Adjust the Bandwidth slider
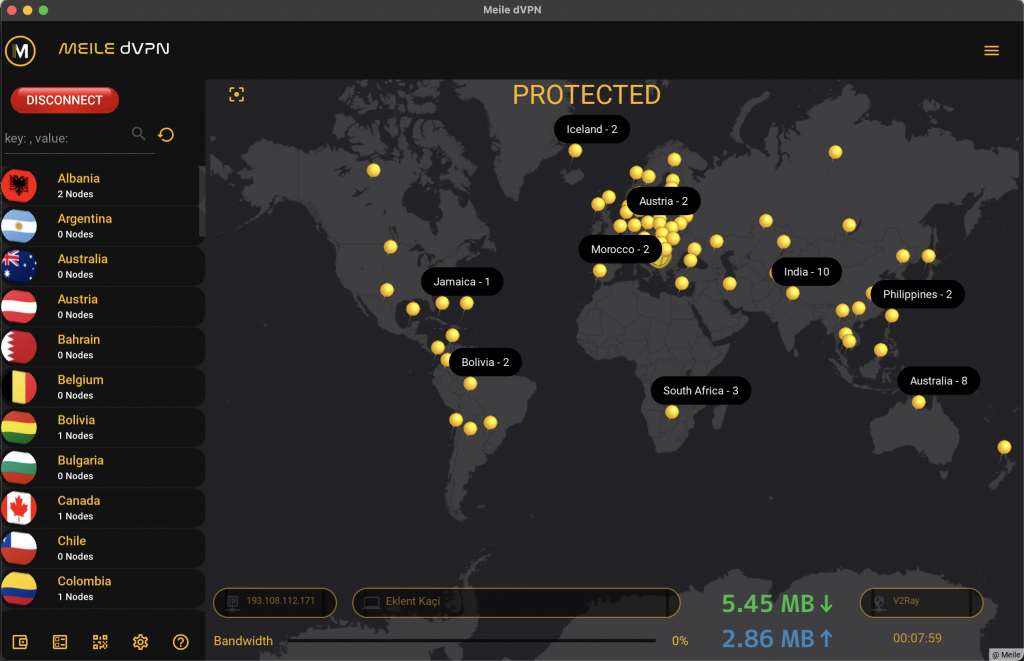 470,641
